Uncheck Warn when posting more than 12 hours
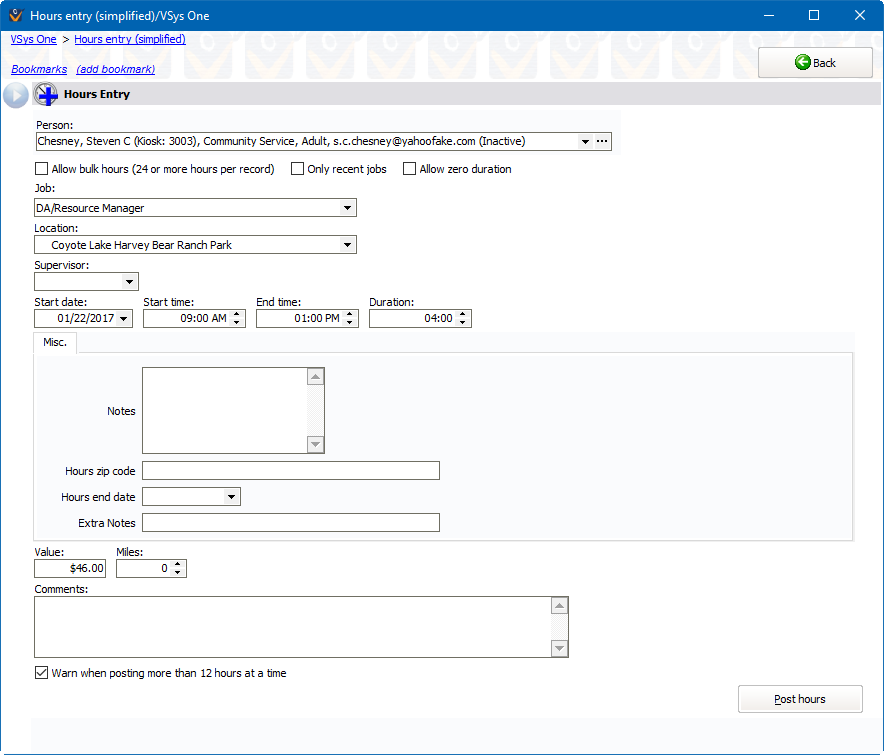This screenshot has width=884, height=755. point(42,673)
